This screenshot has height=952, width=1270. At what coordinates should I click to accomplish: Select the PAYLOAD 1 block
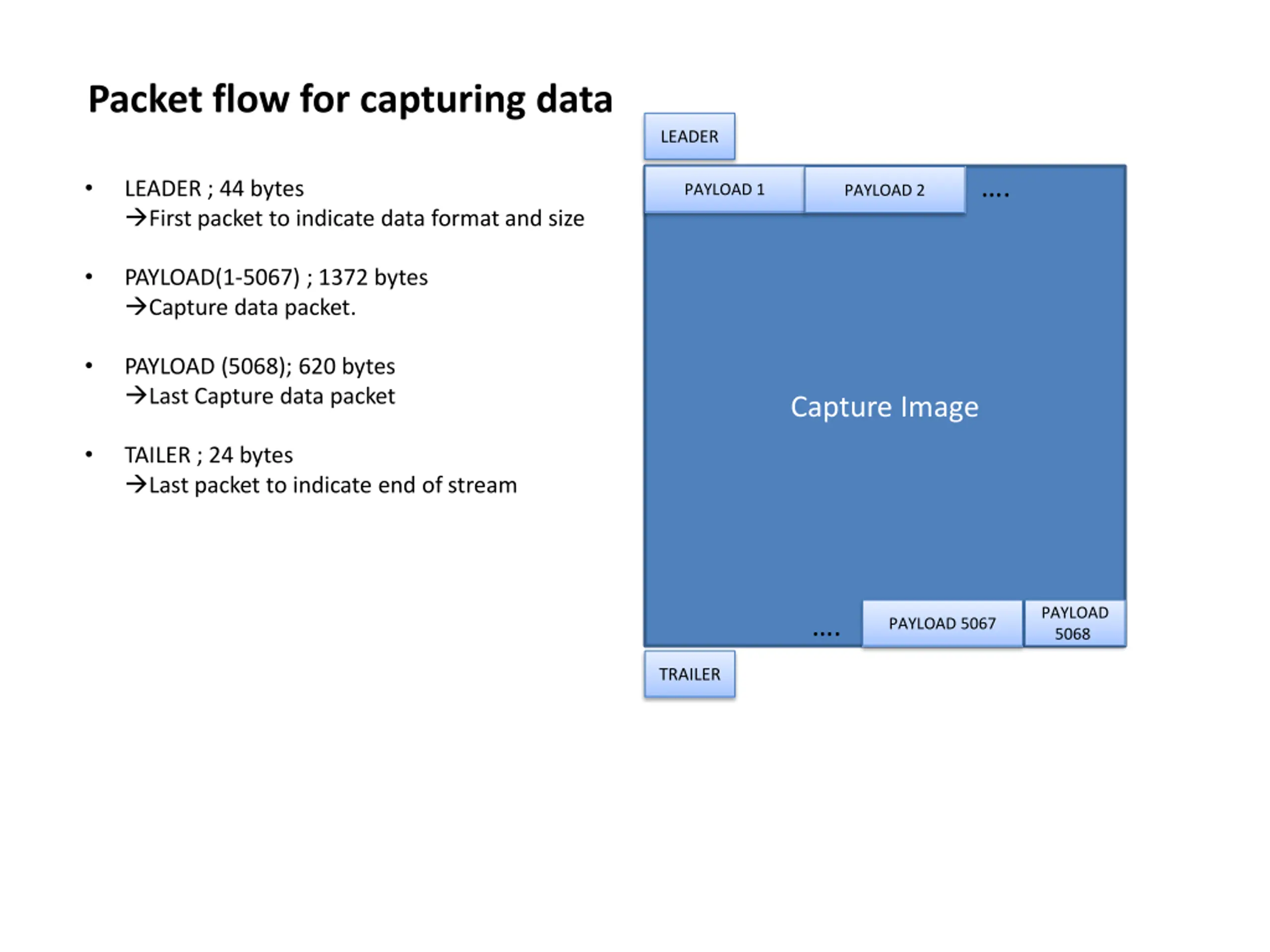[724, 189]
